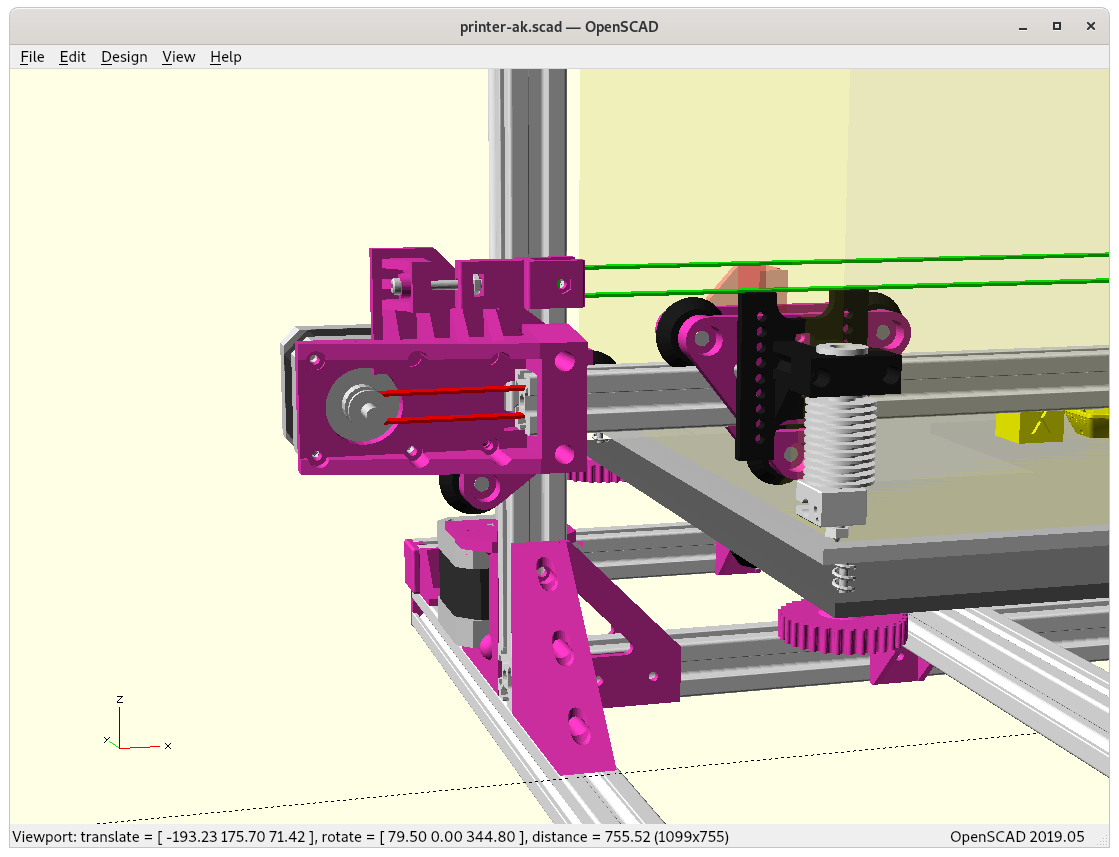Open the Help menu
1119x857 pixels.
click(x=225, y=57)
